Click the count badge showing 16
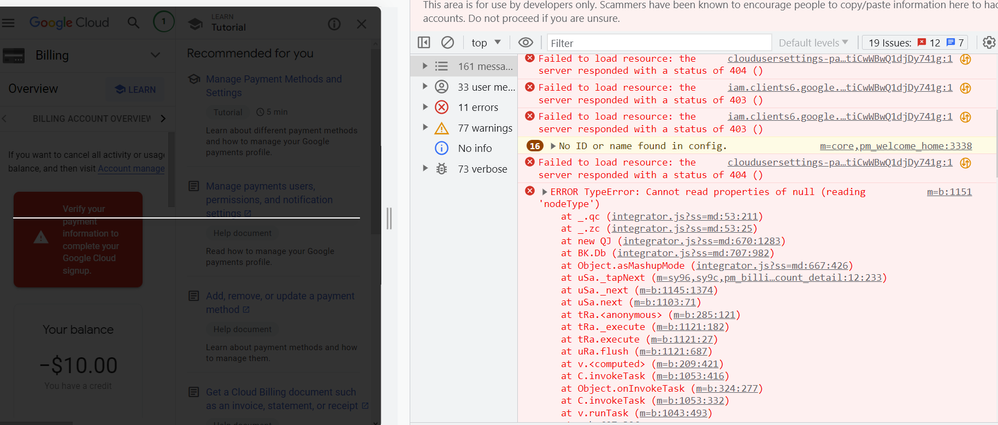This screenshot has width=998, height=425. point(535,146)
